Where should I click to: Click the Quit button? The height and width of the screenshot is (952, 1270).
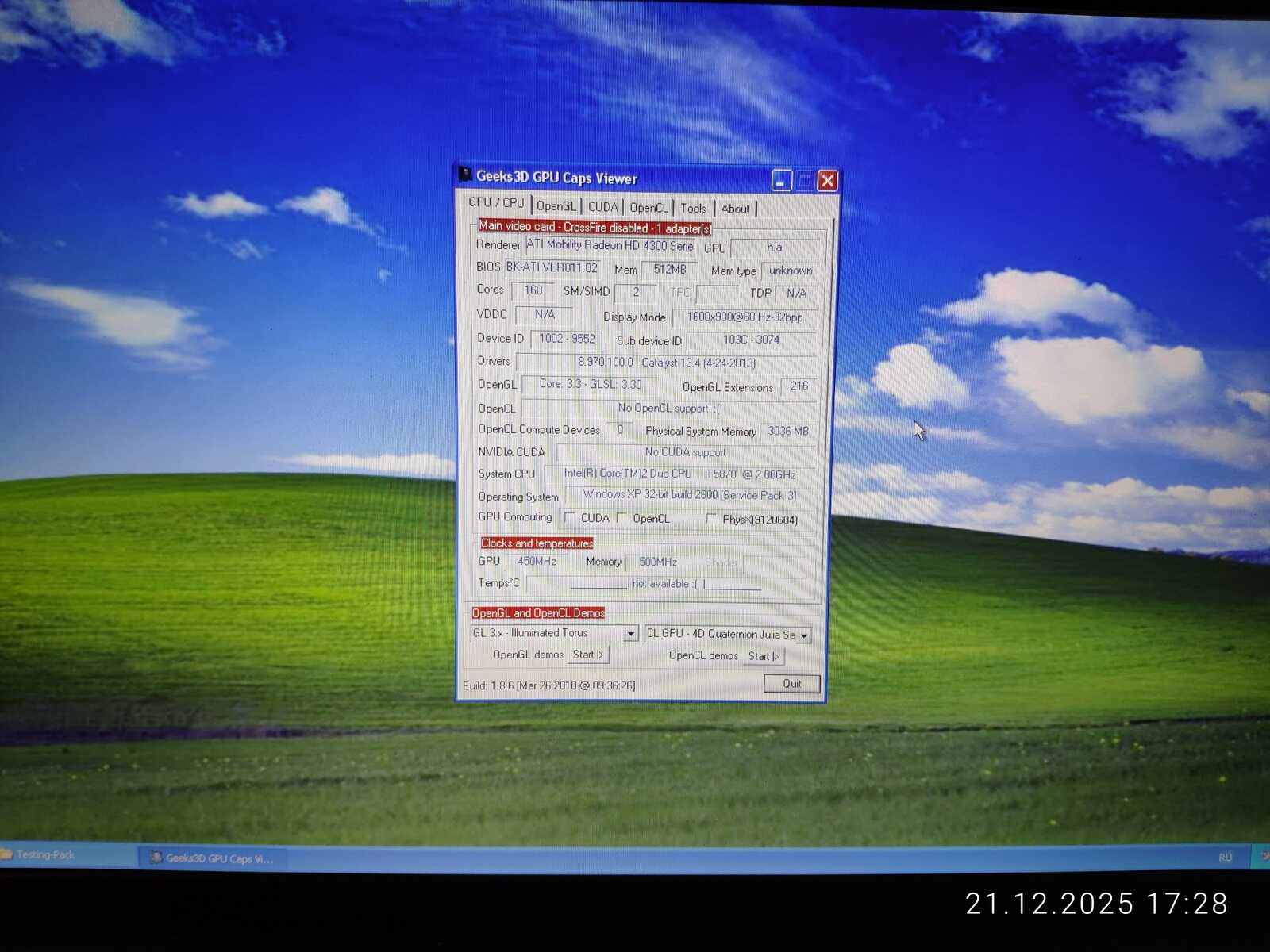pos(791,684)
